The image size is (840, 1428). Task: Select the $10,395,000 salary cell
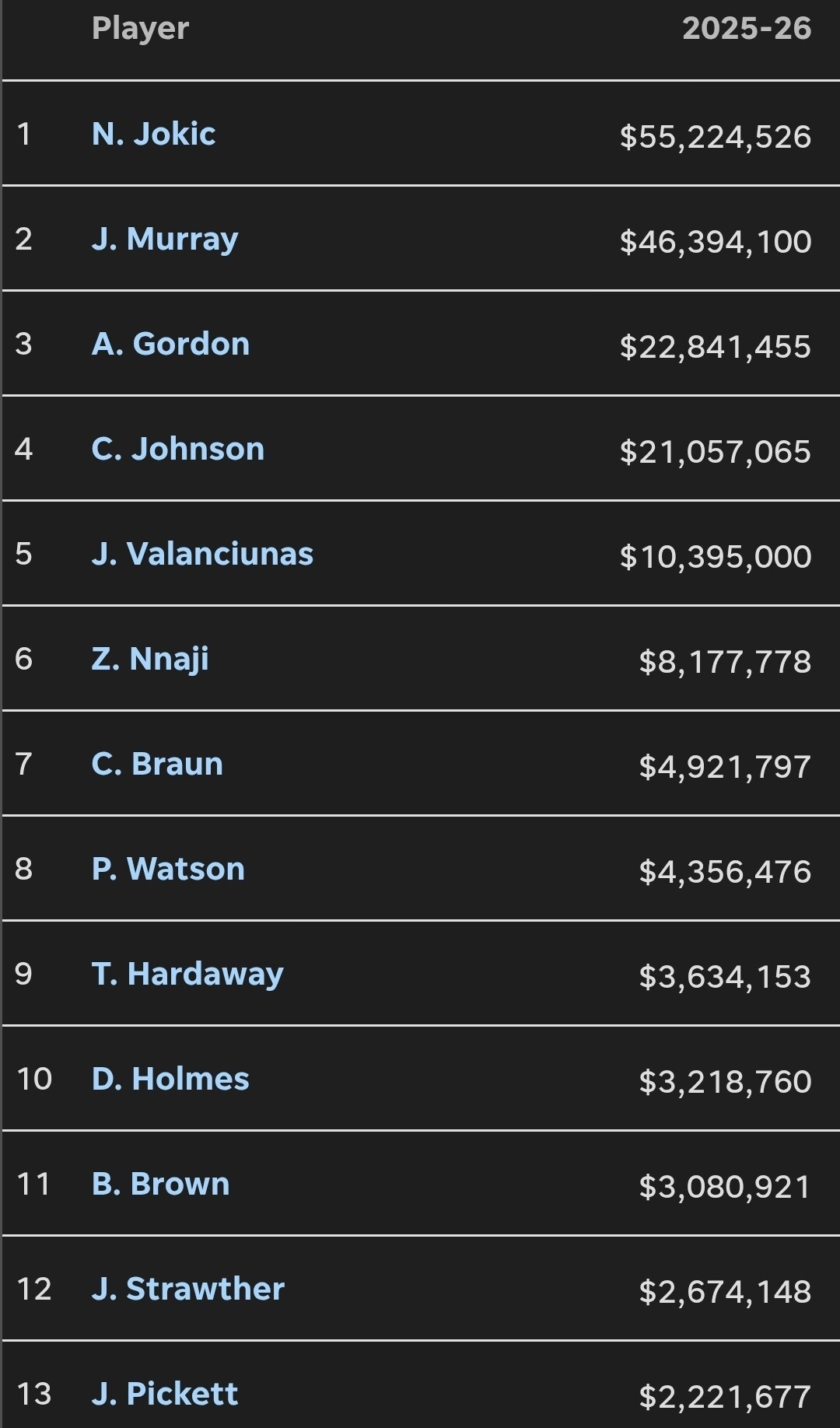click(716, 557)
